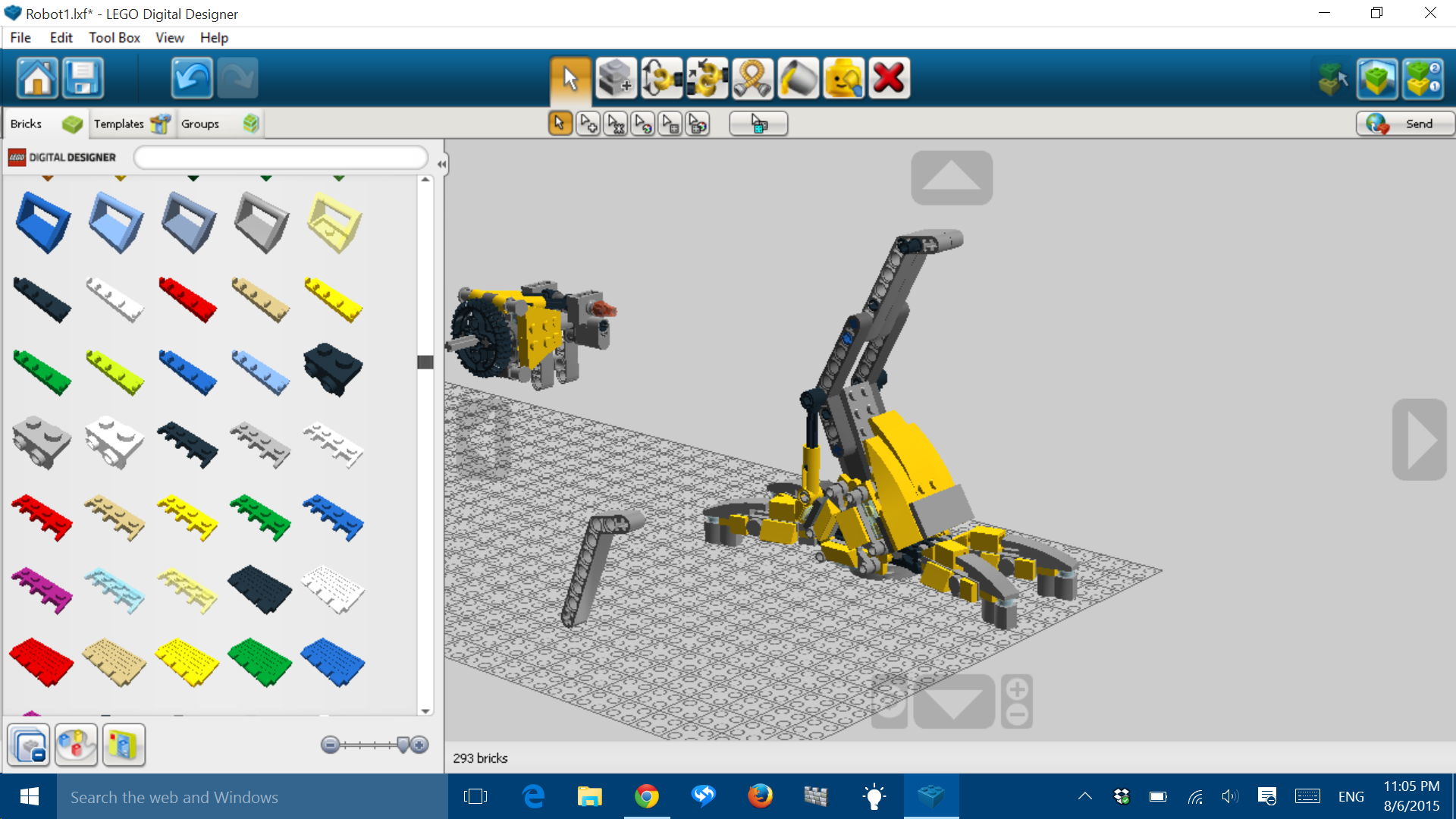Click the Undo arrow
The width and height of the screenshot is (1456, 819).
click(x=191, y=78)
